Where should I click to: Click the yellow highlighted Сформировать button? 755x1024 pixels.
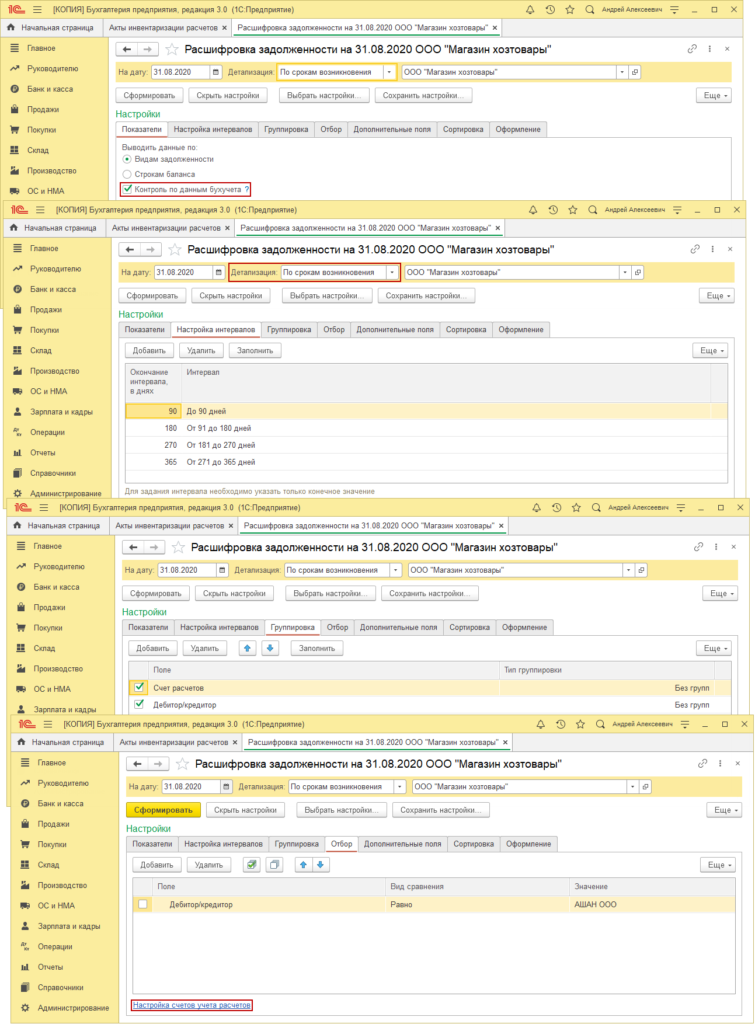pos(164,809)
